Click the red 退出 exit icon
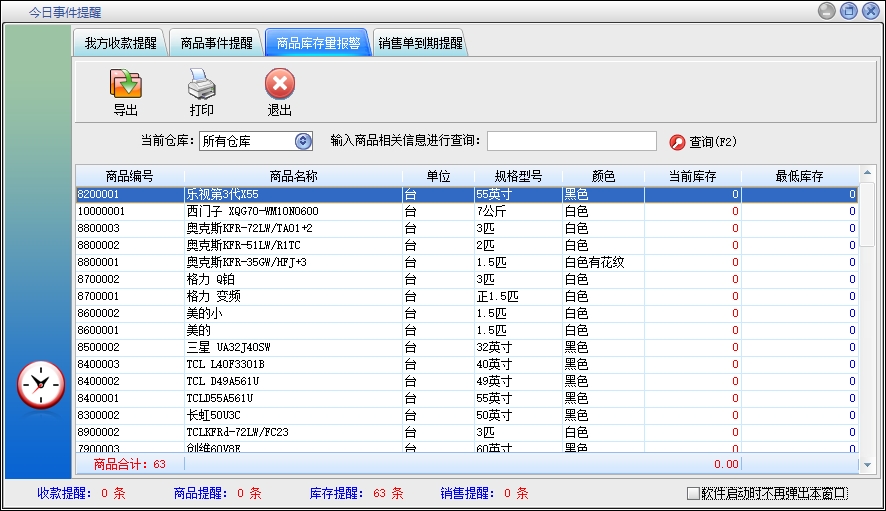 pyautogui.click(x=279, y=83)
